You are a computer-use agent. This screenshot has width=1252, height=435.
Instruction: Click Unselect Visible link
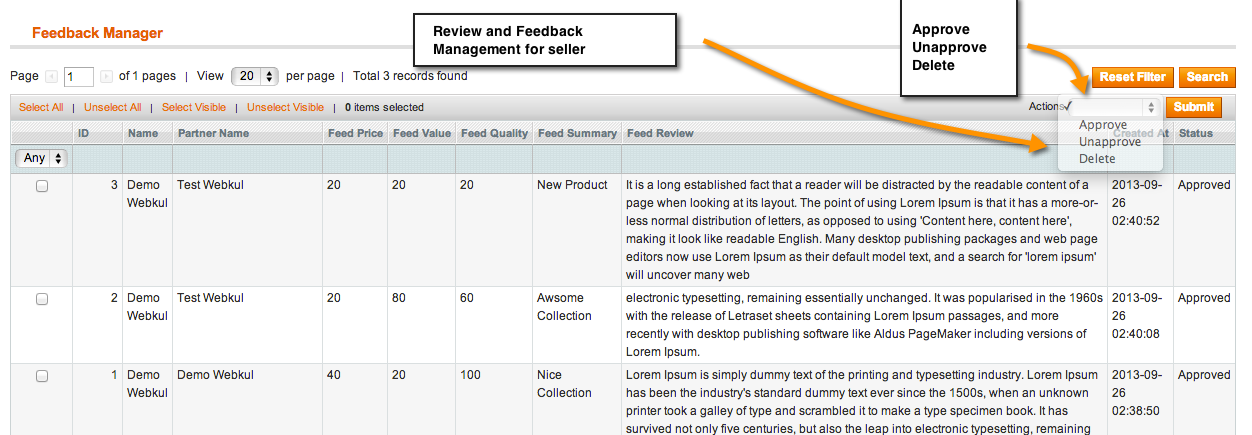point(285,107)
